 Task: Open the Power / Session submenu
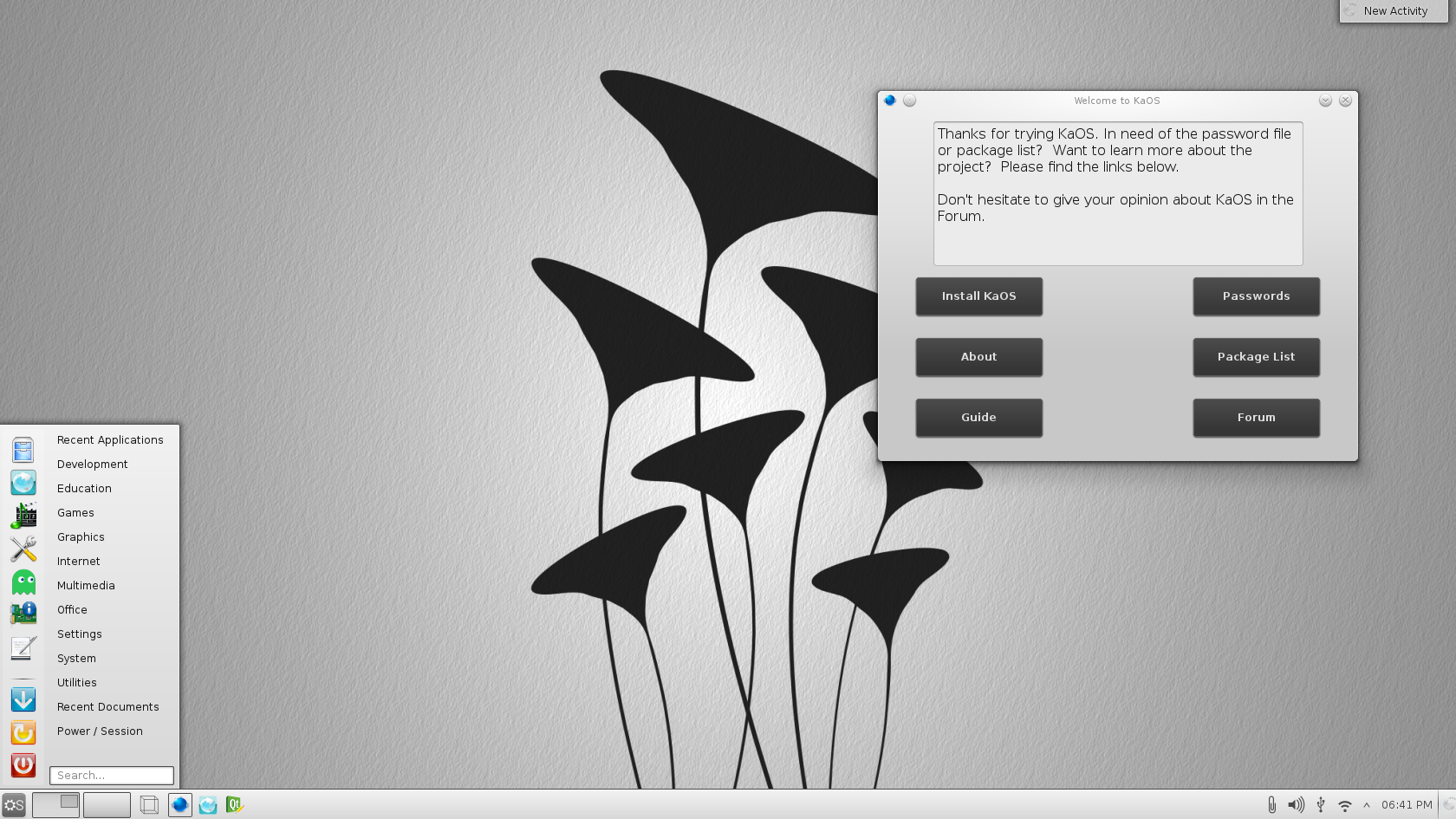click(100, 731)
